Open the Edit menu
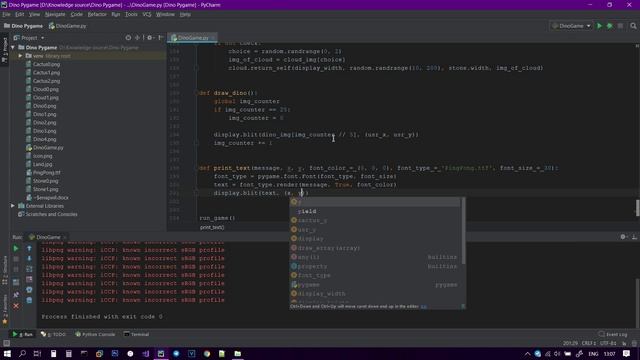 tap(20, 14)
